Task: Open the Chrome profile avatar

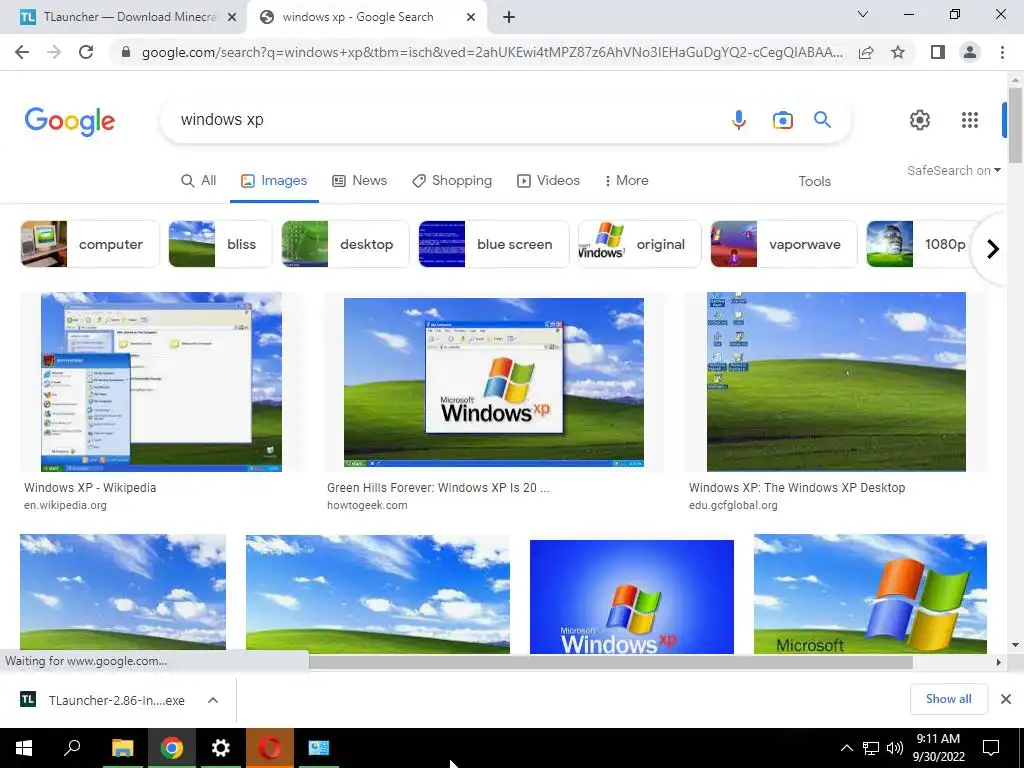Action: [970, 52]
